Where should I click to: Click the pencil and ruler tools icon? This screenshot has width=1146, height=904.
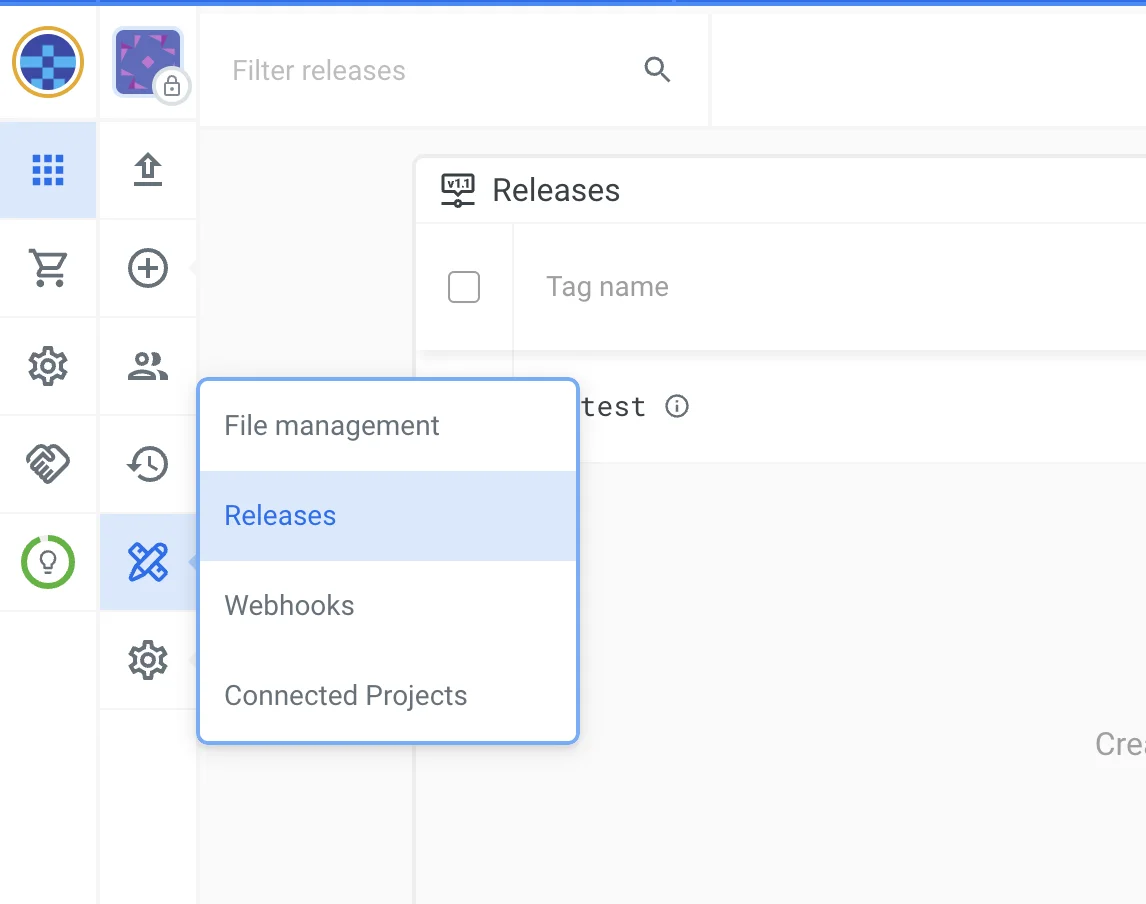[x=148, y=563]
